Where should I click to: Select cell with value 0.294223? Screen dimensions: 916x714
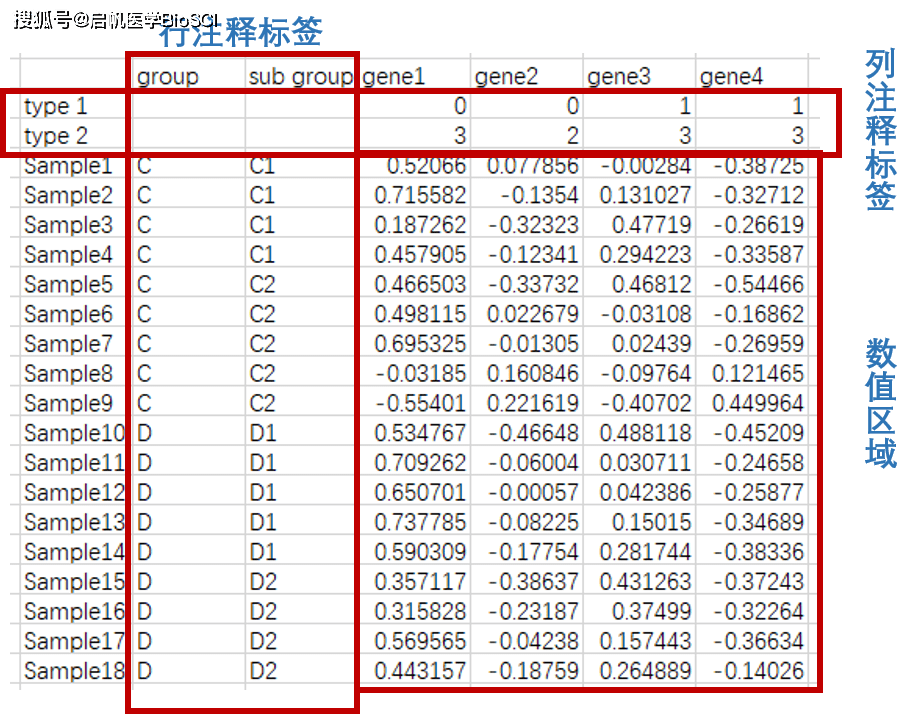pos(646,255)
